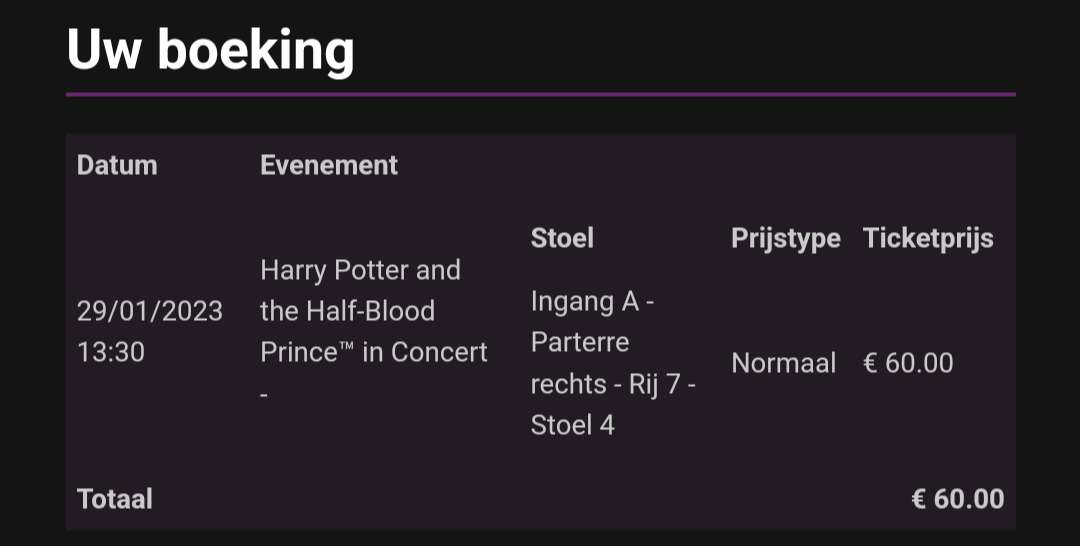
Task: Select the Evenement column header
Action: click(x=329, y=165)
